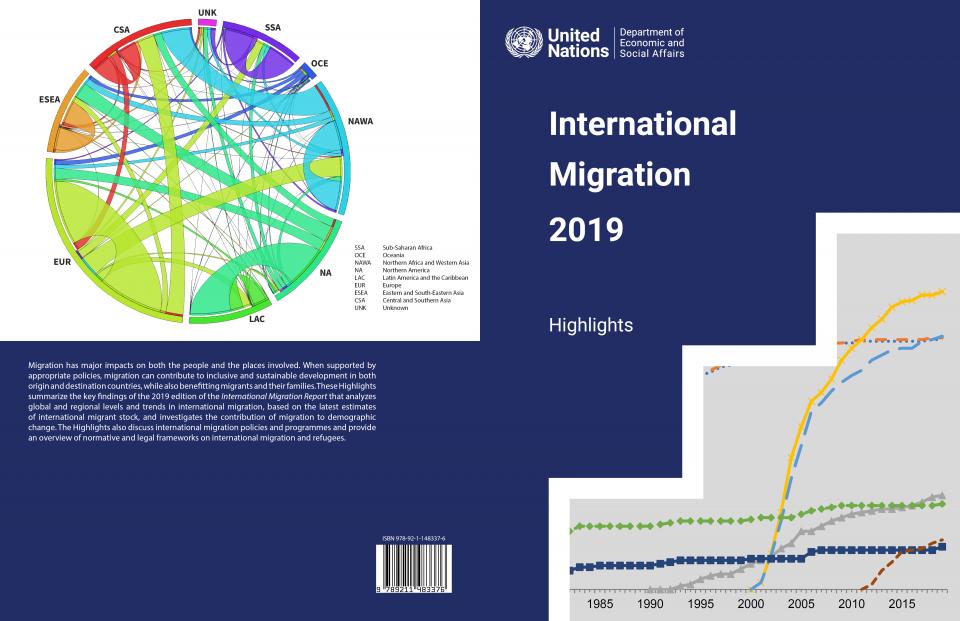960x621 pixels.
Task: Click the magenta UNK arc segment
Action: pos(207,23)
